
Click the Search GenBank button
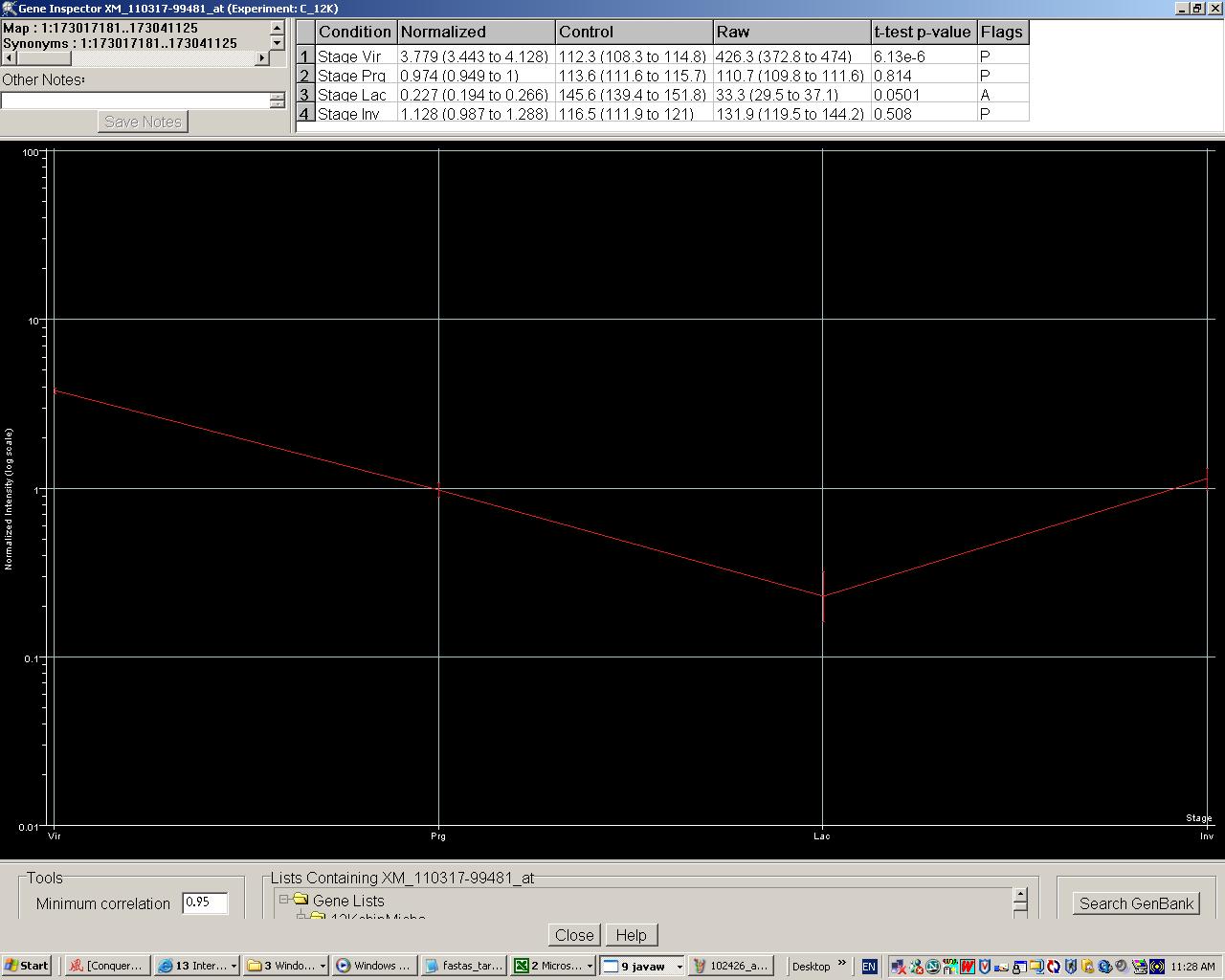1136,903
